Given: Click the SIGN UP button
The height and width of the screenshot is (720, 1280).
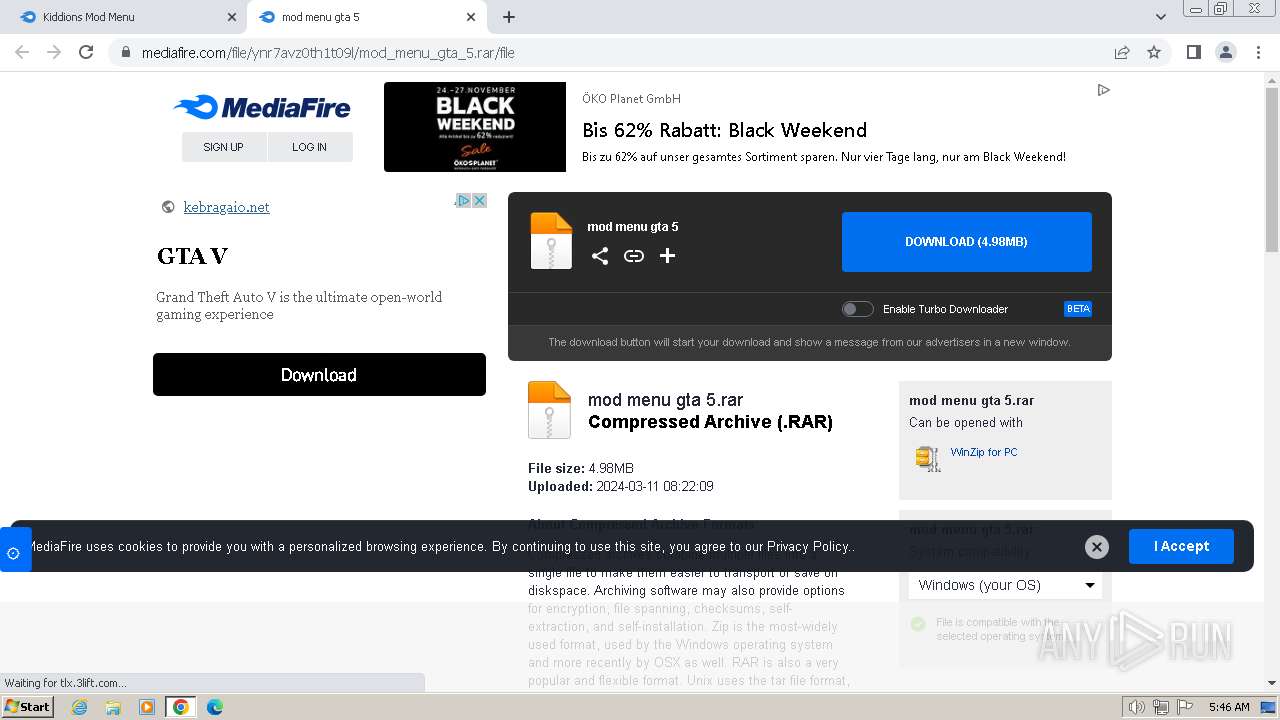Looking at the screenshot, I should [x=224, y=147].
